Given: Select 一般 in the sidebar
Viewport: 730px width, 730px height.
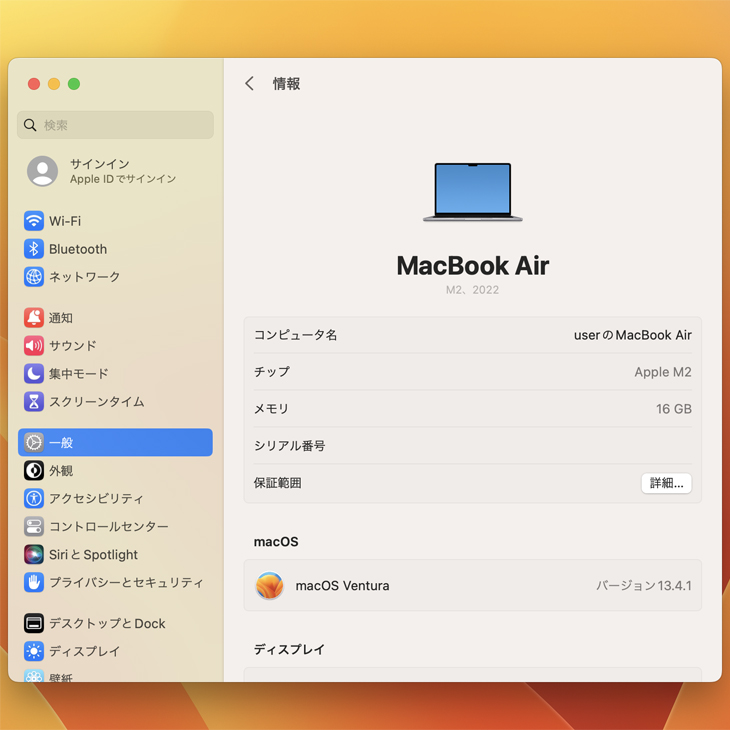Looking at the screenshot, I should pyautogui.click(x=115, y=443).
